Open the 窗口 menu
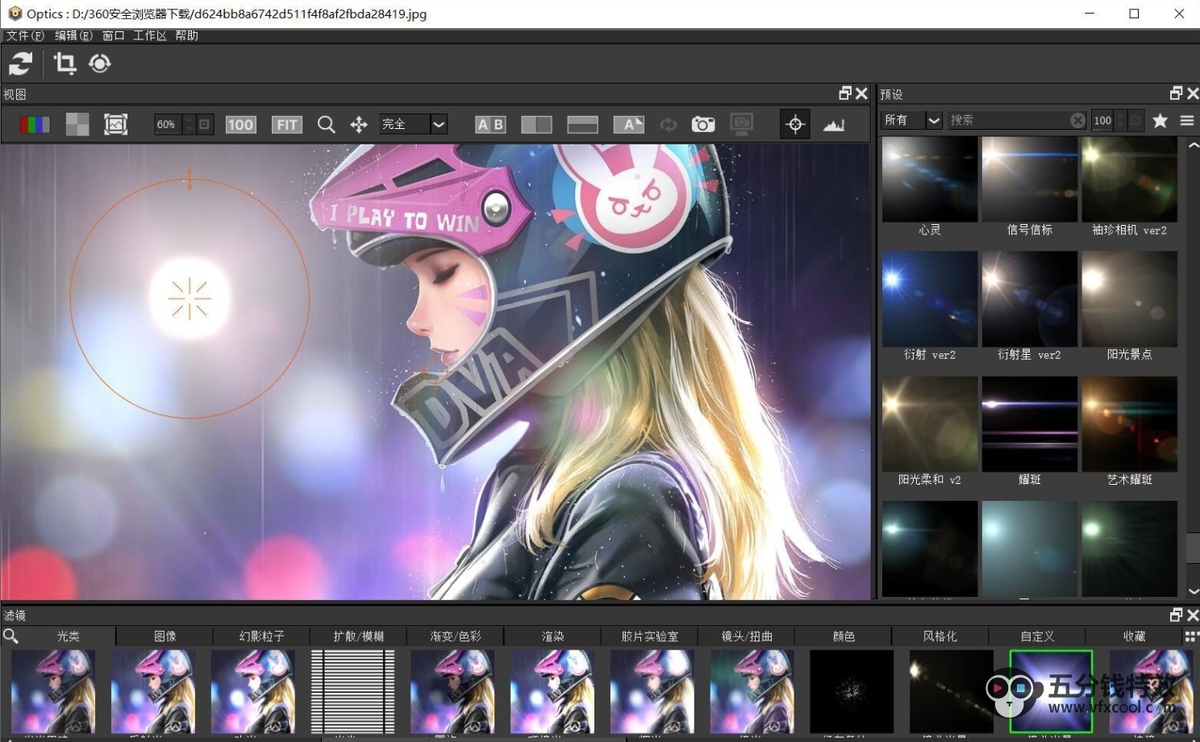This screenshot has height=742, width=1200. pyautogui.click(x=113, y=35)
